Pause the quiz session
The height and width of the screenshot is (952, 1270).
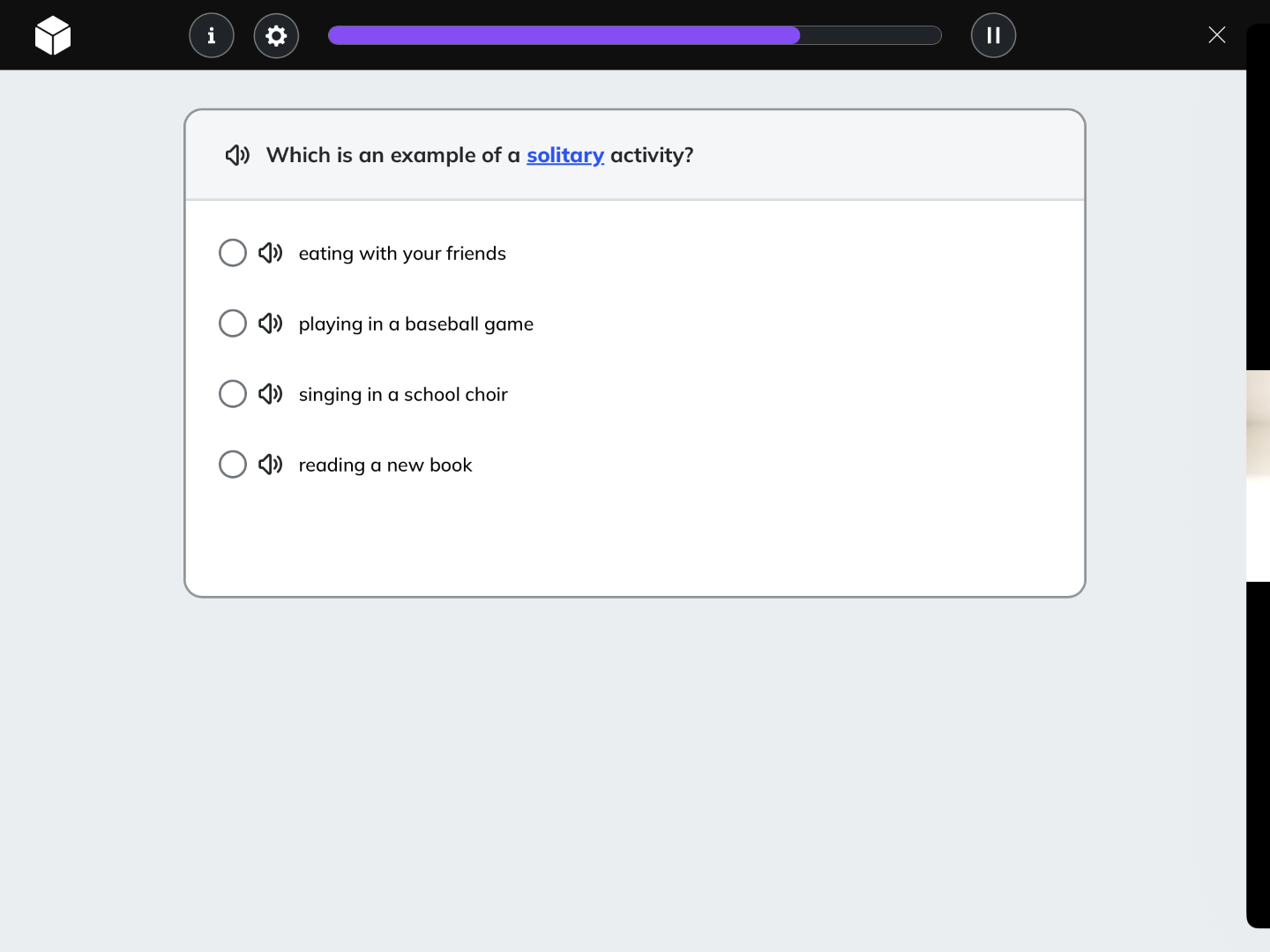pyautogui.click(x=993, y=35)
